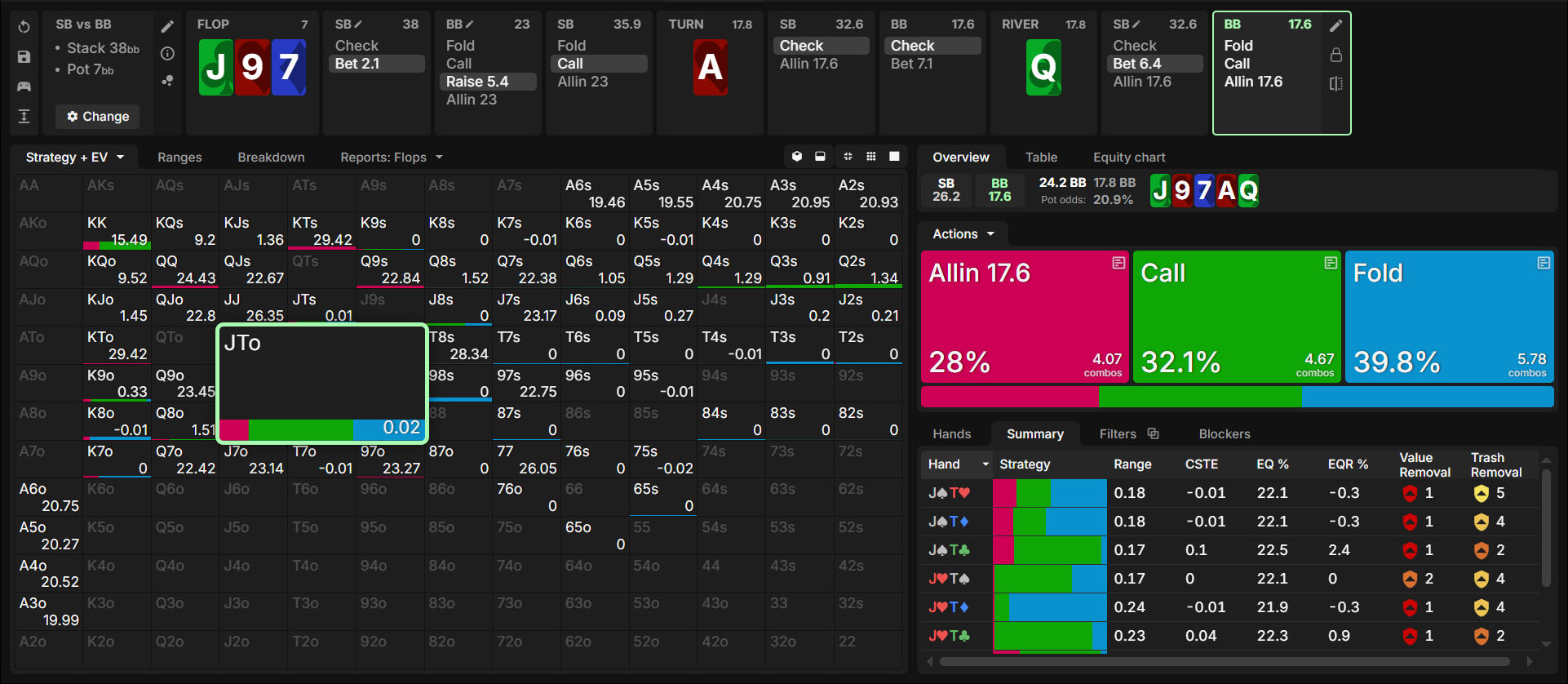Select the BB 17.6 player toggle in the Overview

tap(999, 190)
